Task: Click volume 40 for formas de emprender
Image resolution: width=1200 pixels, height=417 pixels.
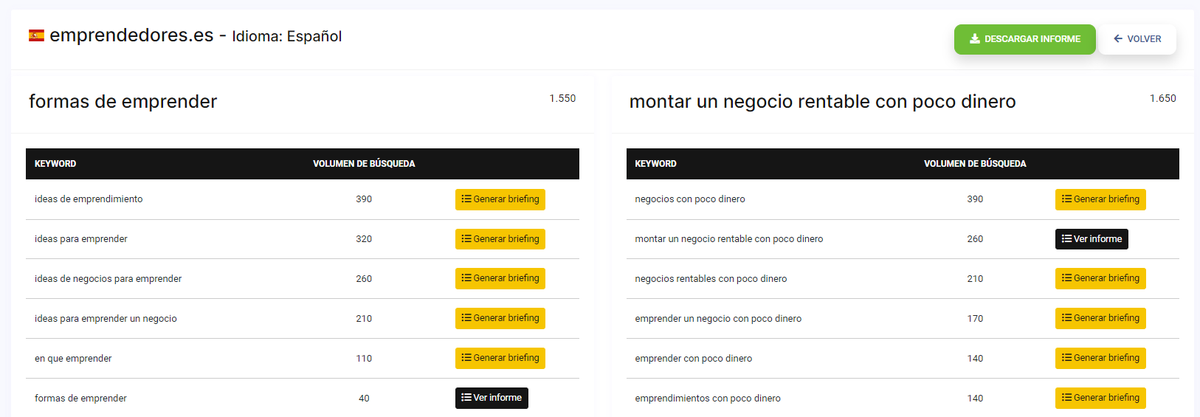Action: click(364, 398)
